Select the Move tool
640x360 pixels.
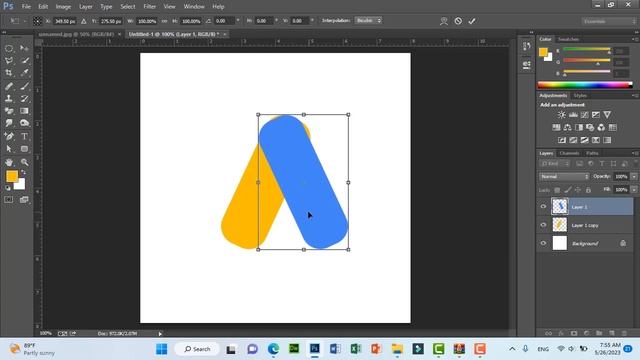coord(24,49)
